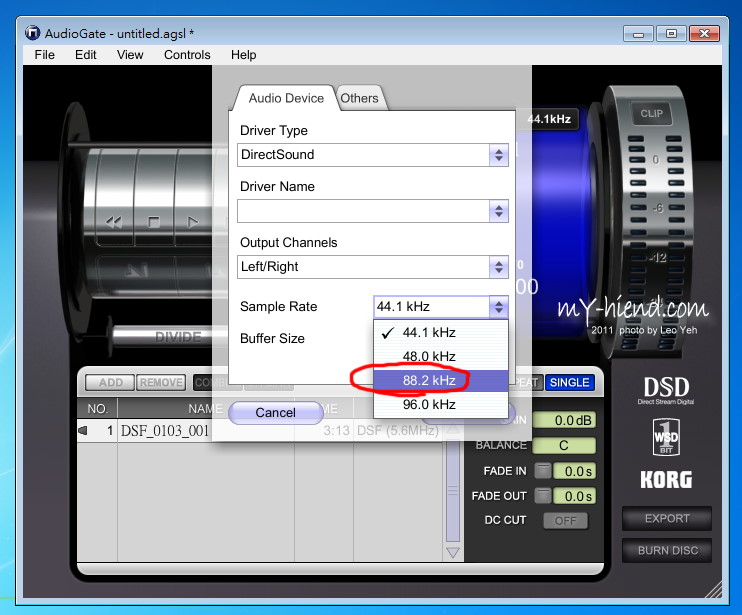Screen dimensions: 742x615
Task: Toggle the FADE IN switch
Action: click(543, 471)
